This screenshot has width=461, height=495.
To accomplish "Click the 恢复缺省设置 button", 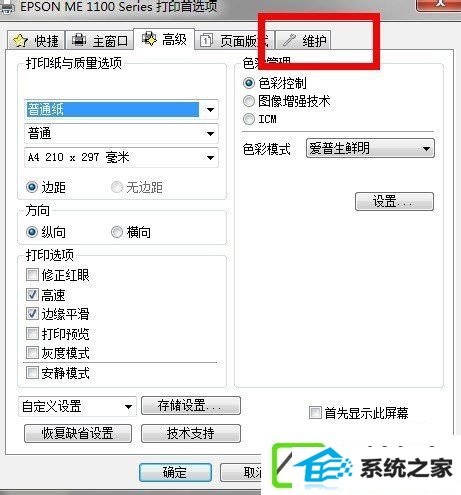I will coord(78,433).
